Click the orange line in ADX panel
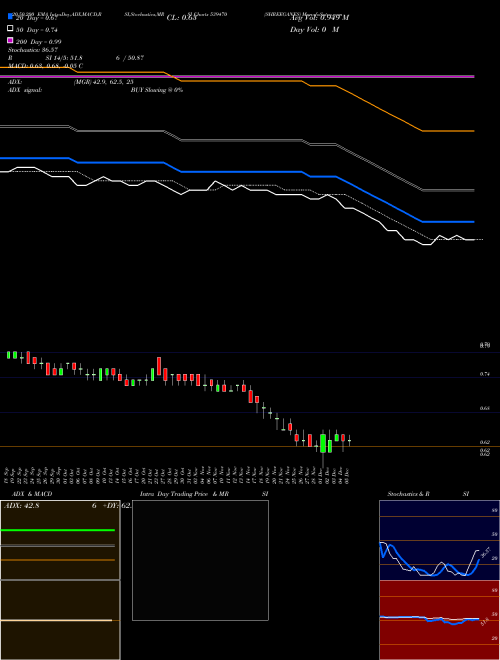This screenshot has width=500, height=660. pyautogui.click(x=58, y=560)
